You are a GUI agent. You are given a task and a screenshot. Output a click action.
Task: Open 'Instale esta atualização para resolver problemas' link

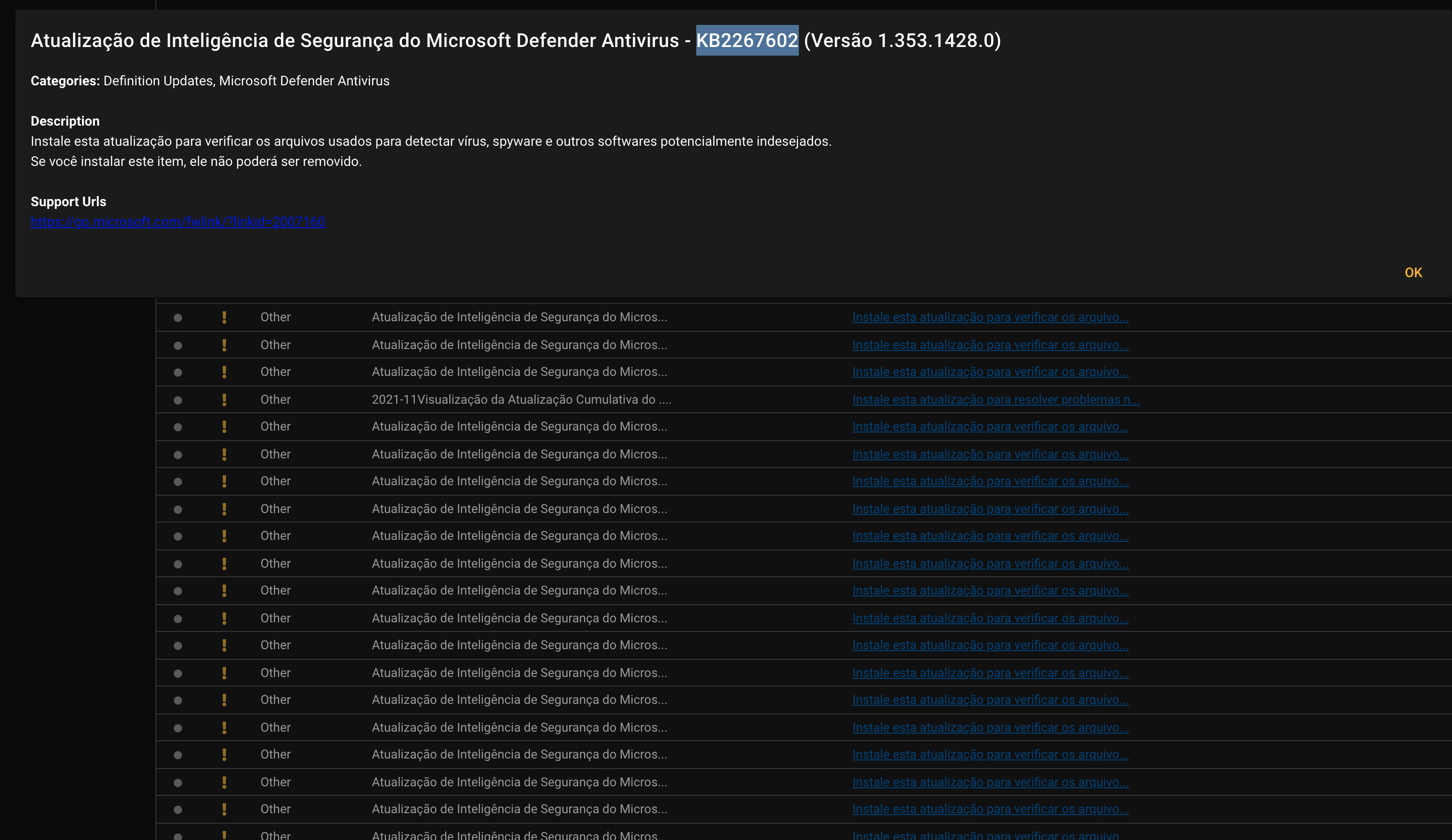995,399
